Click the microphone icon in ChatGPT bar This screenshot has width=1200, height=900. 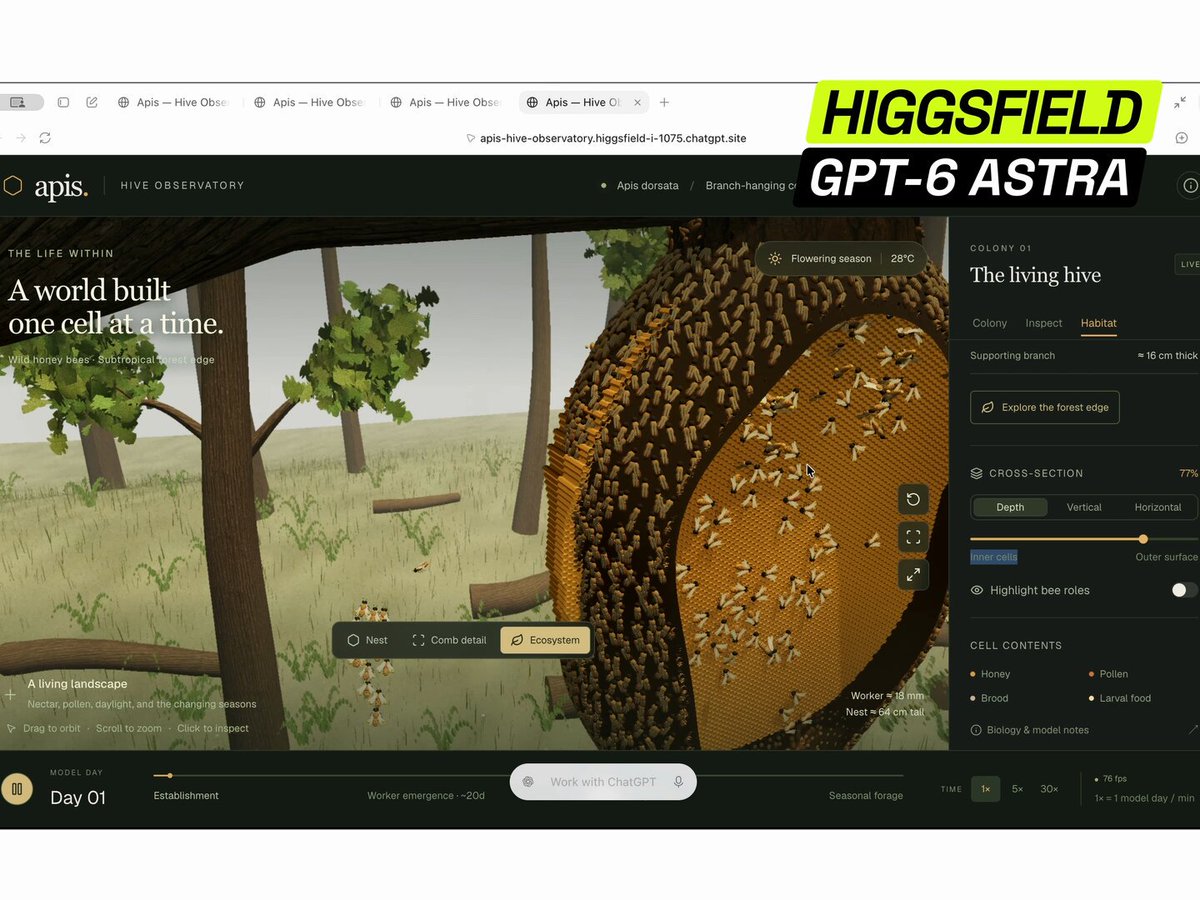pyautogui.click(x=678, y=782)
